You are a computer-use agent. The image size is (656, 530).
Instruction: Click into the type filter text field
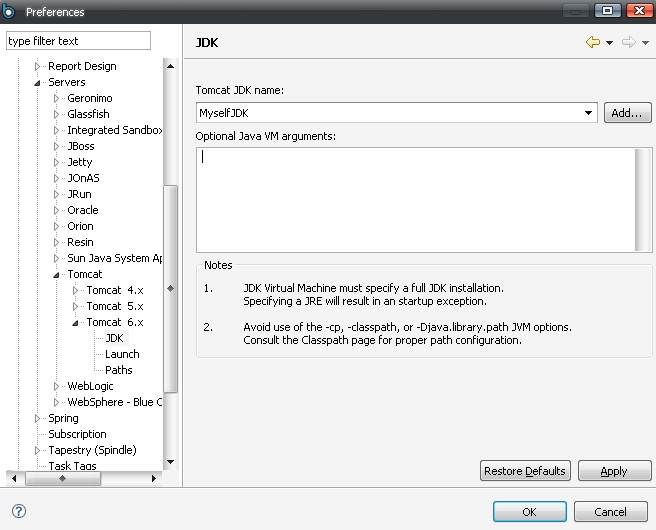point(78,41)
